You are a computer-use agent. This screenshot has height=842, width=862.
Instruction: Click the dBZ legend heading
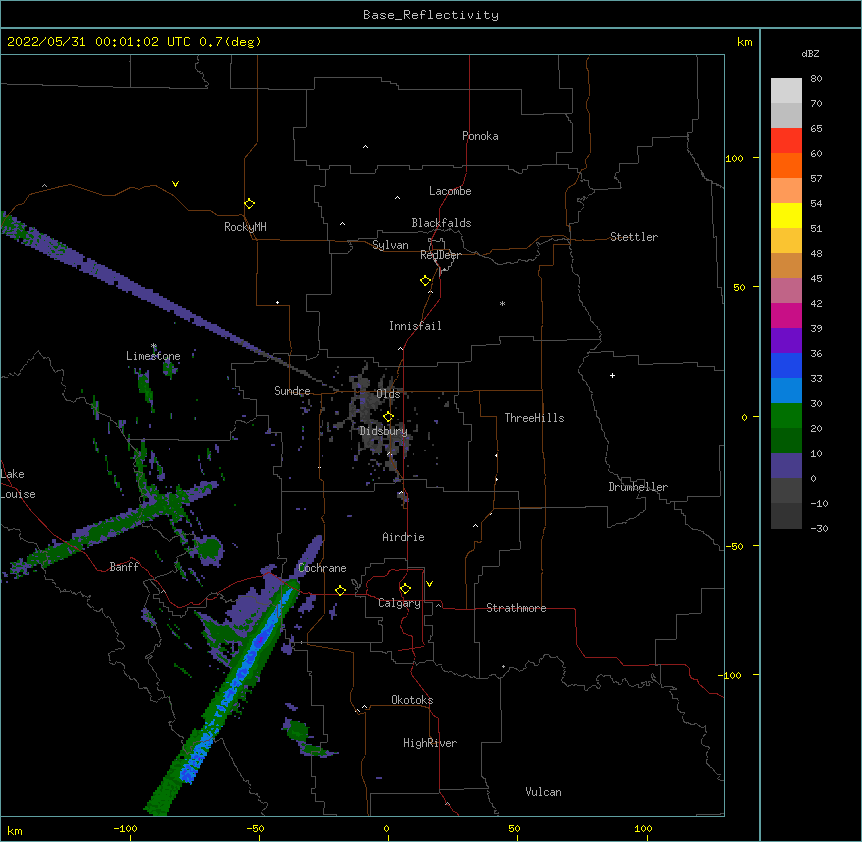point(810,53)
